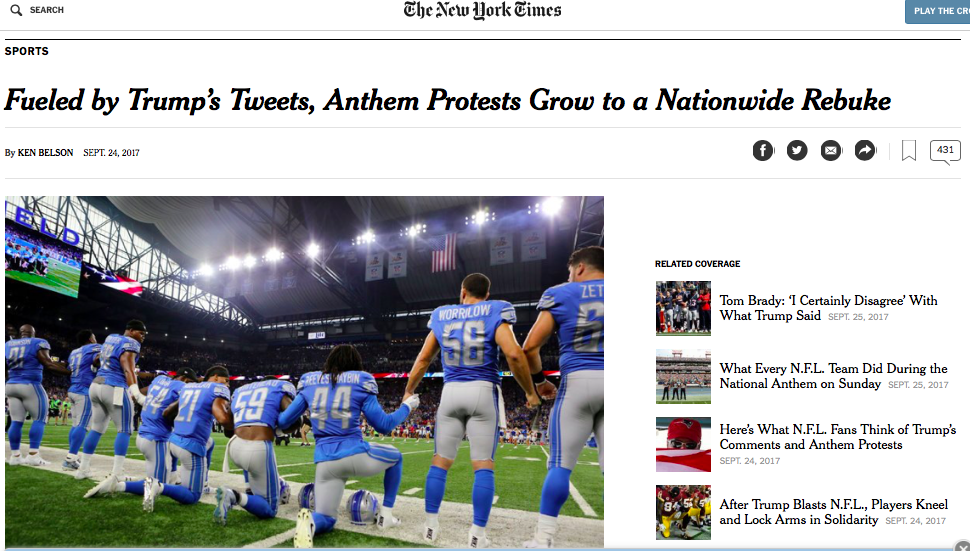
Task: Share article on Facebook
Action: pyautogui.click(x=763, y=150)
